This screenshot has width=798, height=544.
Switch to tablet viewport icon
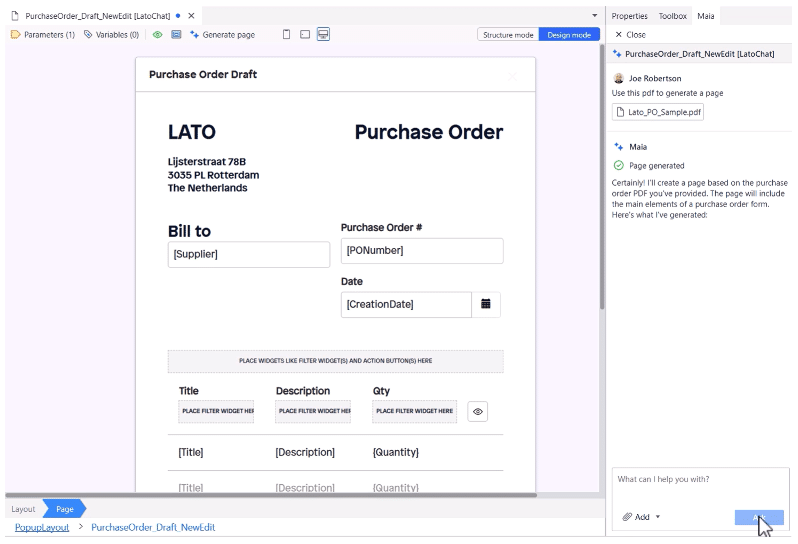coord(305,35)
